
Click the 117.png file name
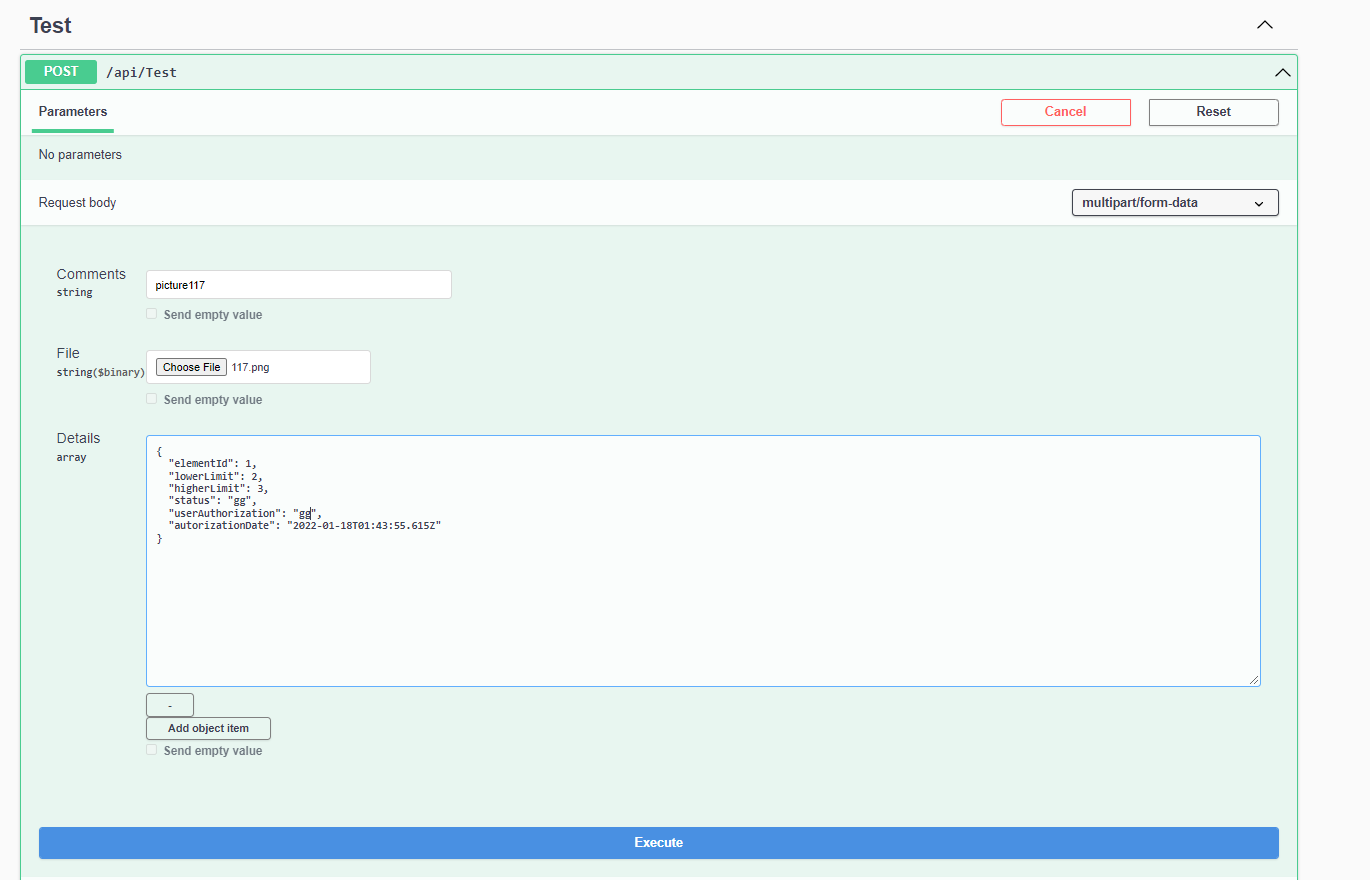pyautogui.click(x=250, y=367)
